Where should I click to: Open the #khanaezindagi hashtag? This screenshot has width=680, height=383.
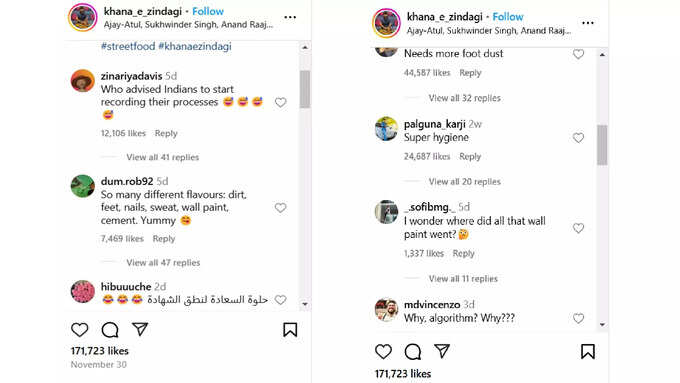[195, 46]
